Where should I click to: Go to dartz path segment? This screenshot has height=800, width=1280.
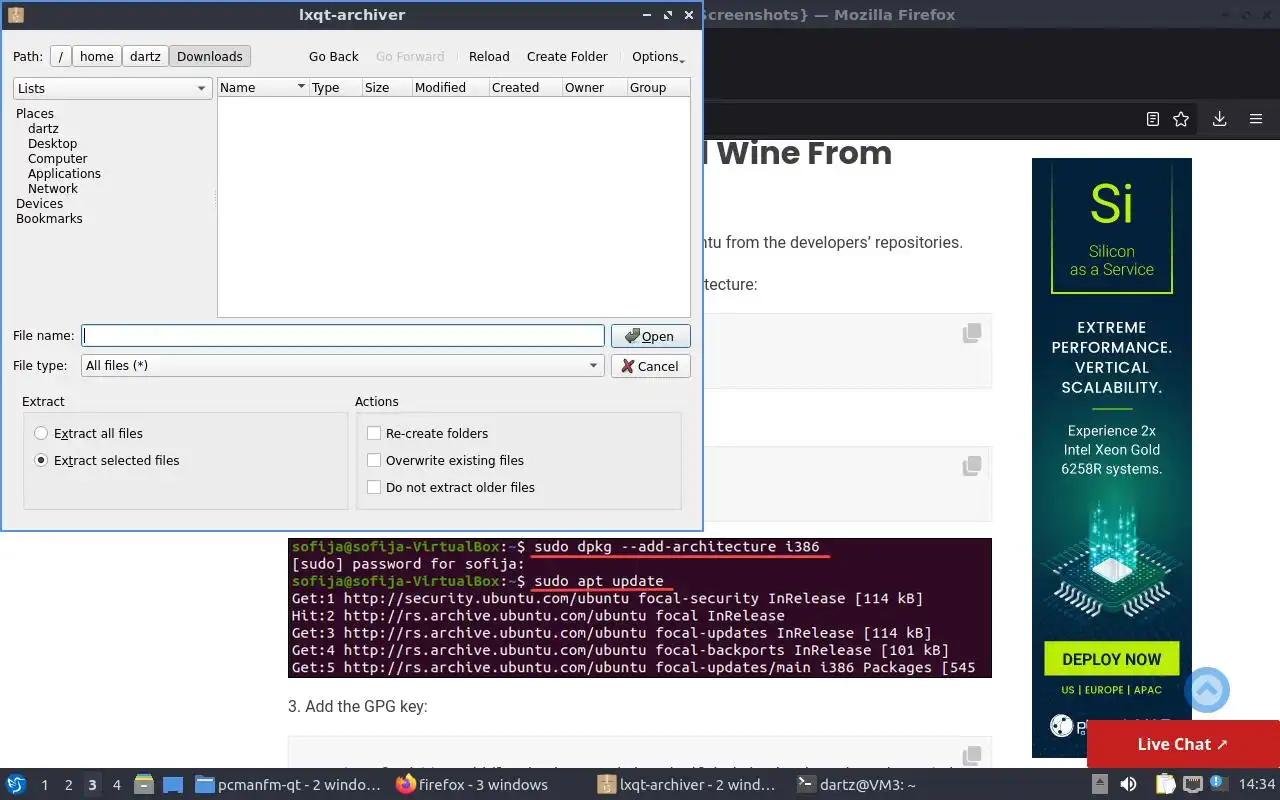coord(145,57)
